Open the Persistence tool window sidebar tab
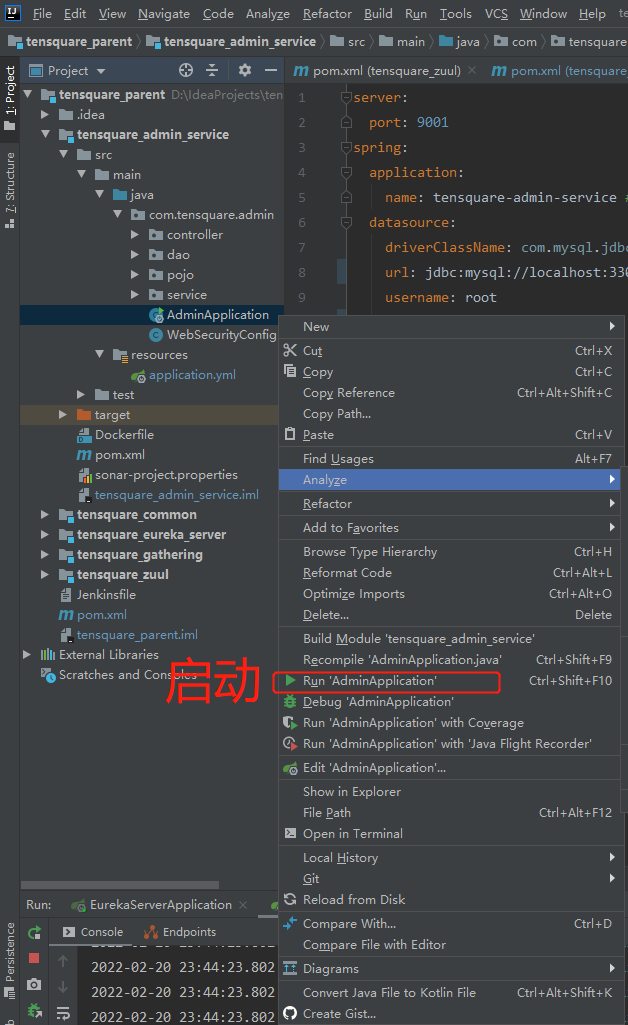Viewport: 628px width, 1025px height. (10, 960)
